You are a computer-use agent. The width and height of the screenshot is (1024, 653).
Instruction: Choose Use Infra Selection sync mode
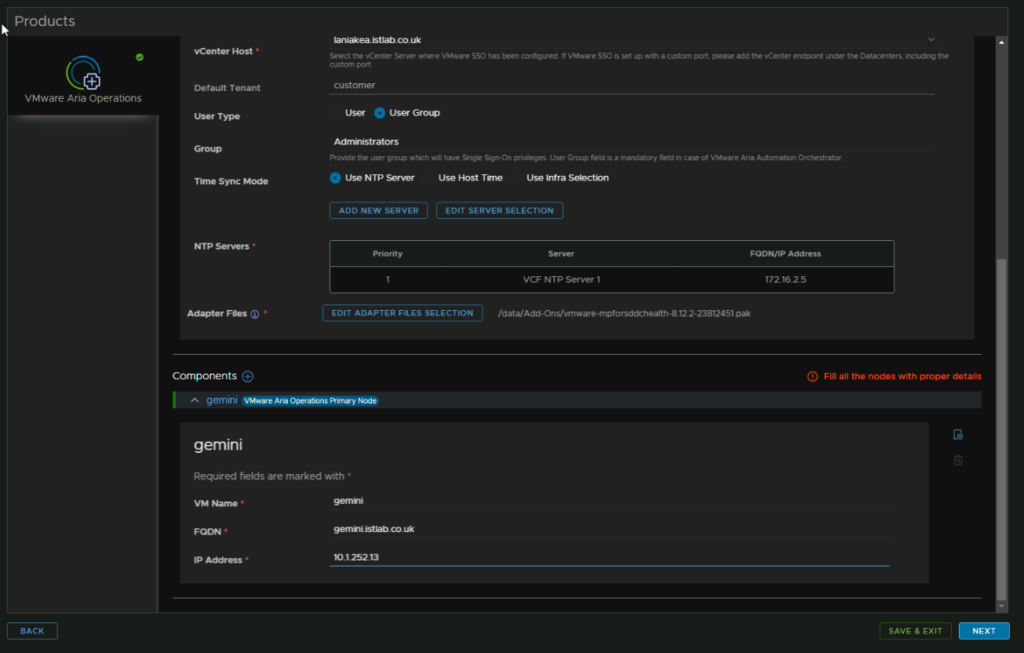[x=517, y=178]
